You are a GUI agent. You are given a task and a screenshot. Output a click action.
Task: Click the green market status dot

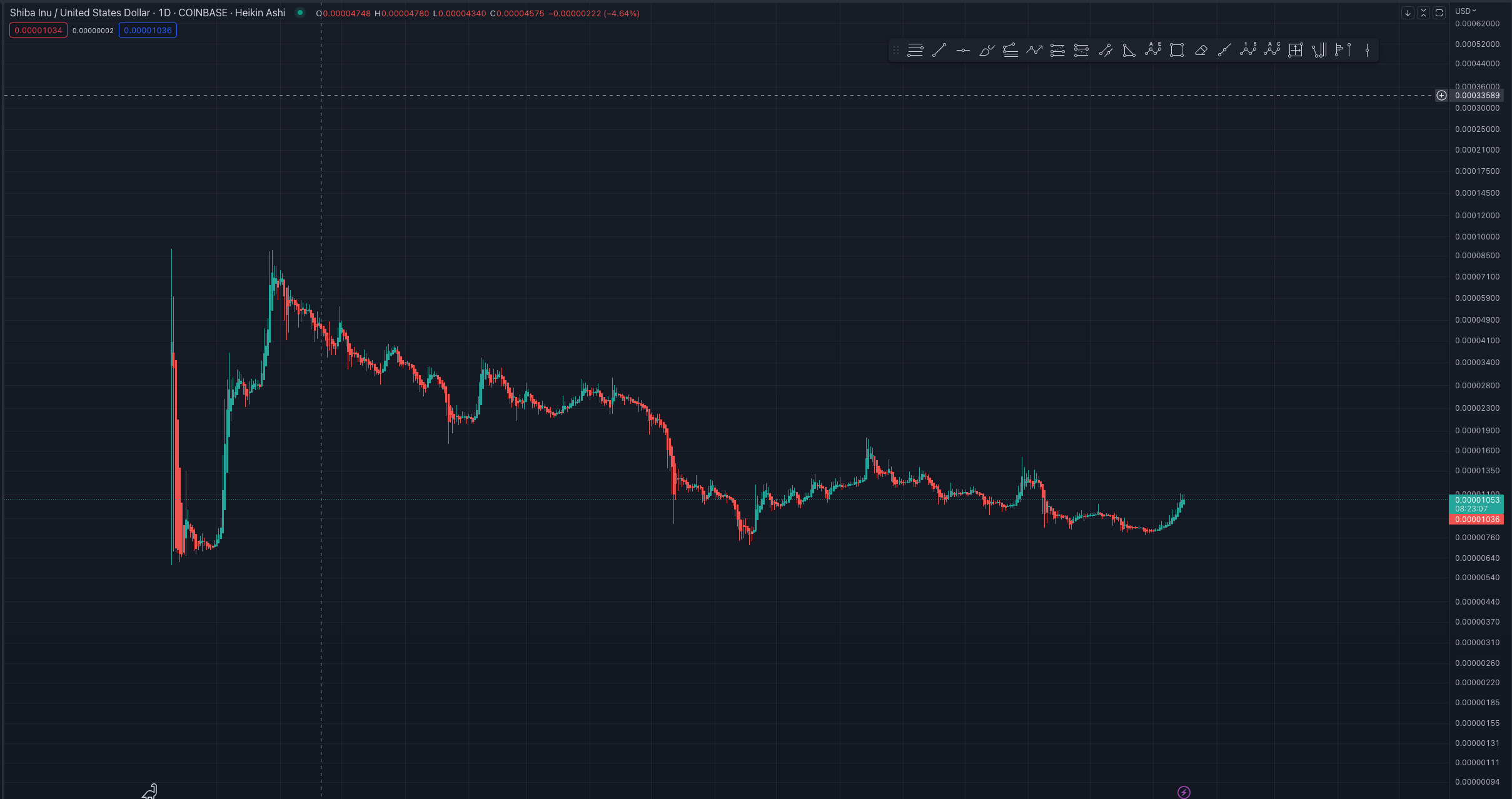(300, 13)
